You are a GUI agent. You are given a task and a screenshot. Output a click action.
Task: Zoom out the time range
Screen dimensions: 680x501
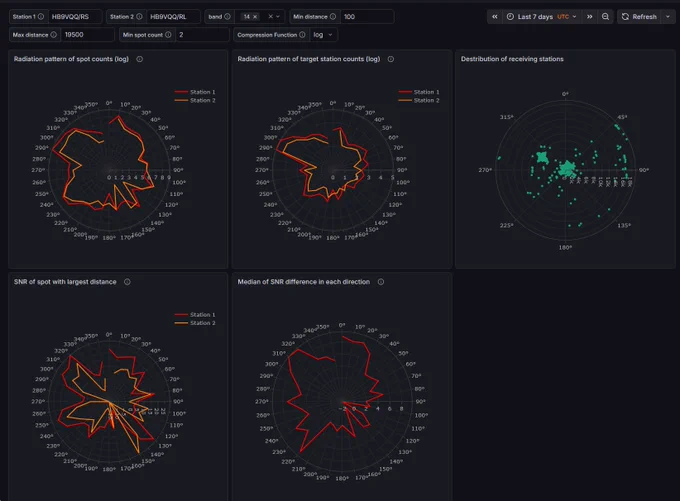(x=605, y=16)
